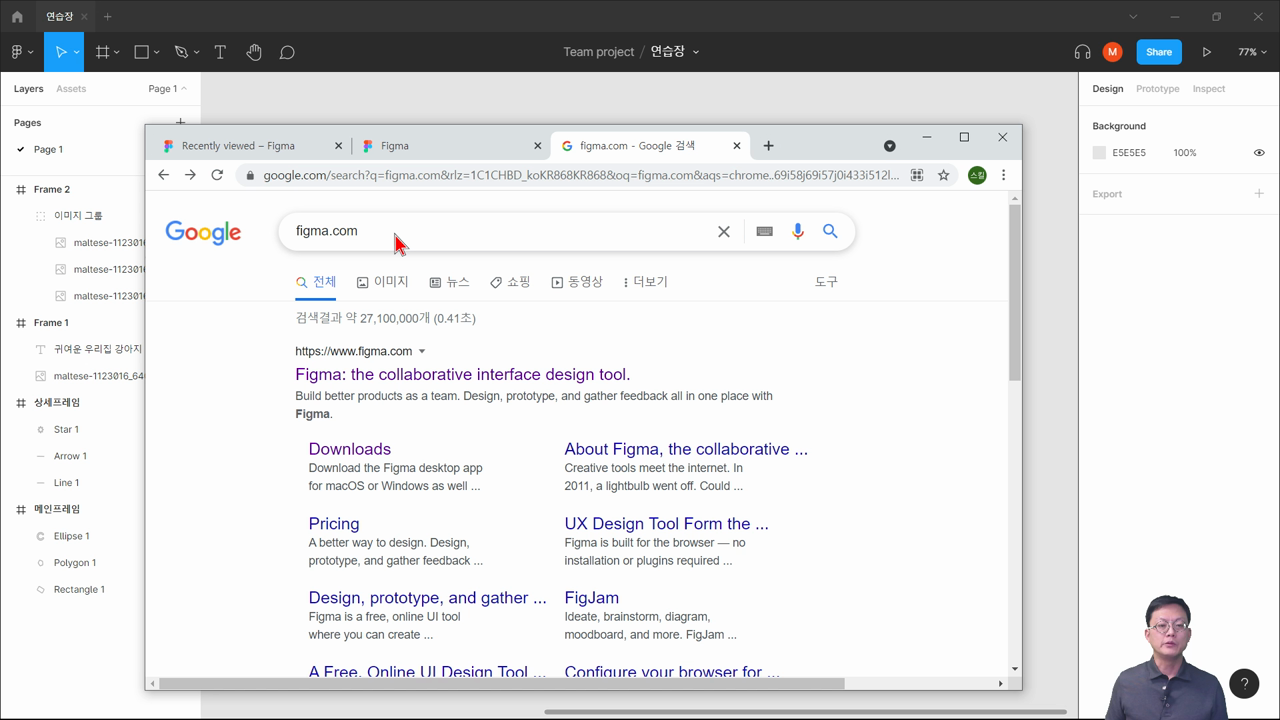The width and height of the screenshot is (1280, 720).
Task: Click the Background color swatch
Action: [1099, 153]
